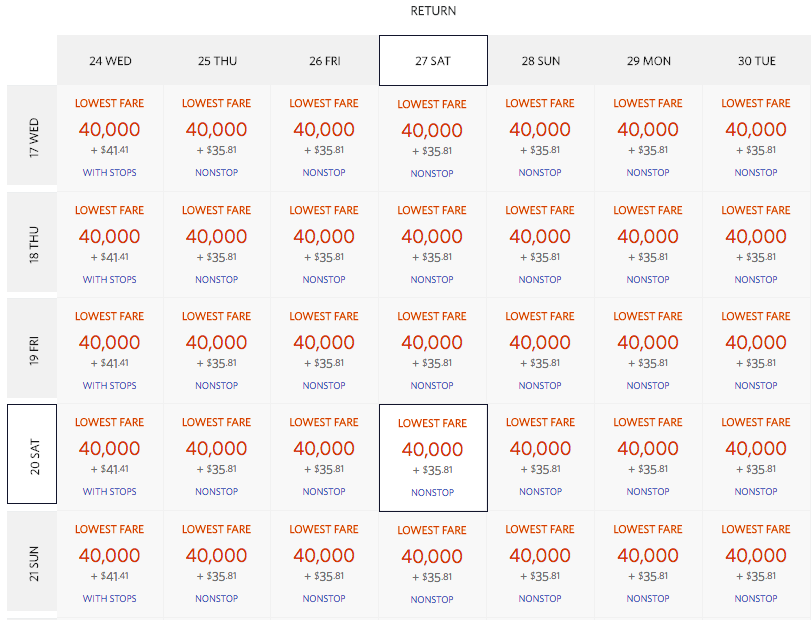Screen dimensions: 811x620
Task: Choose fare for 21 SUN depart, 30 TUE return
Action: pyautogui.click(x=756, y=556)
